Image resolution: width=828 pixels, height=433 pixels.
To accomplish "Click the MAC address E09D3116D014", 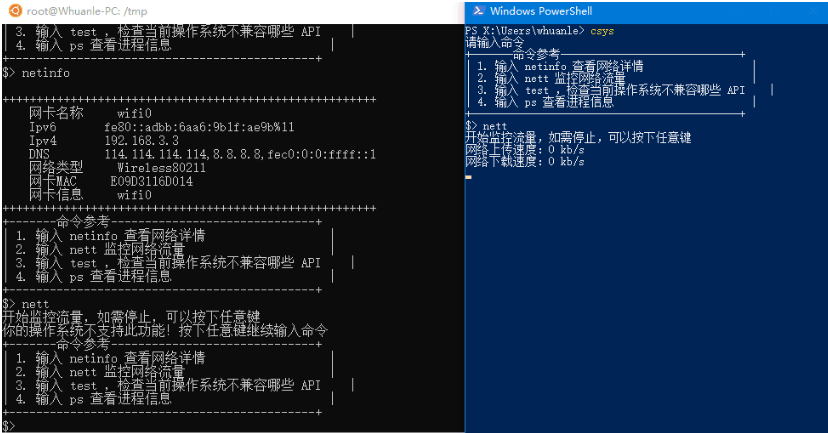I will point(152,182).
